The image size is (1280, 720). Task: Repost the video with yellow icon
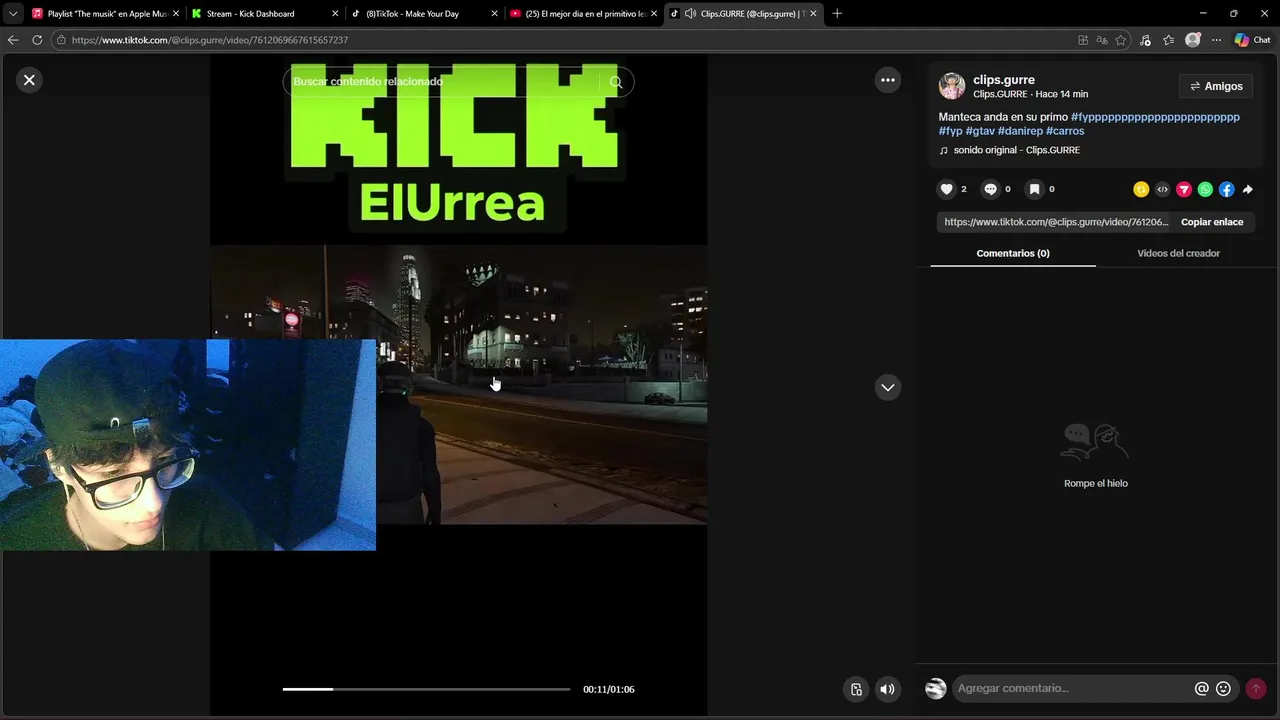pos(1140,189)
